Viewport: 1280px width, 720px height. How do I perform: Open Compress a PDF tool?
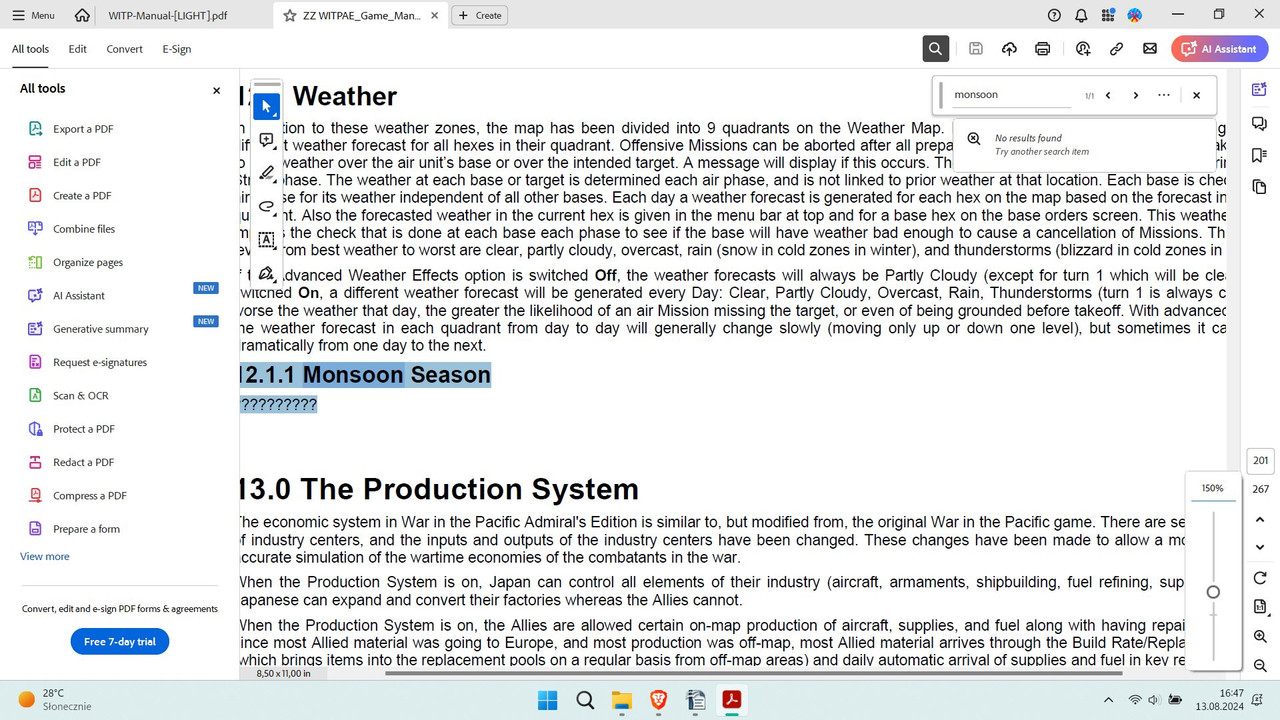(x=90, y=495)
